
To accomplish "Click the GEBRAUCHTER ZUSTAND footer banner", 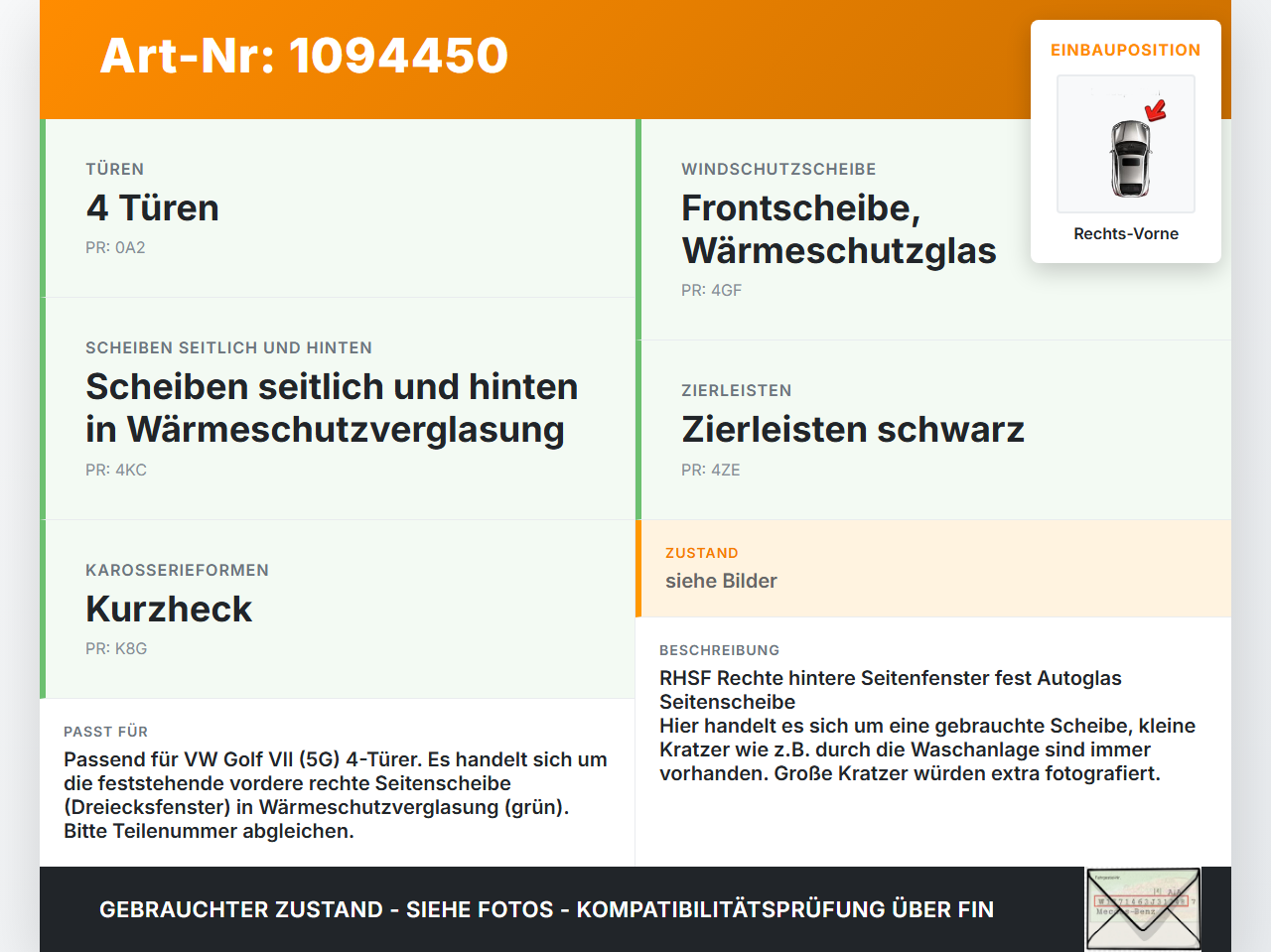I will 546,909.
